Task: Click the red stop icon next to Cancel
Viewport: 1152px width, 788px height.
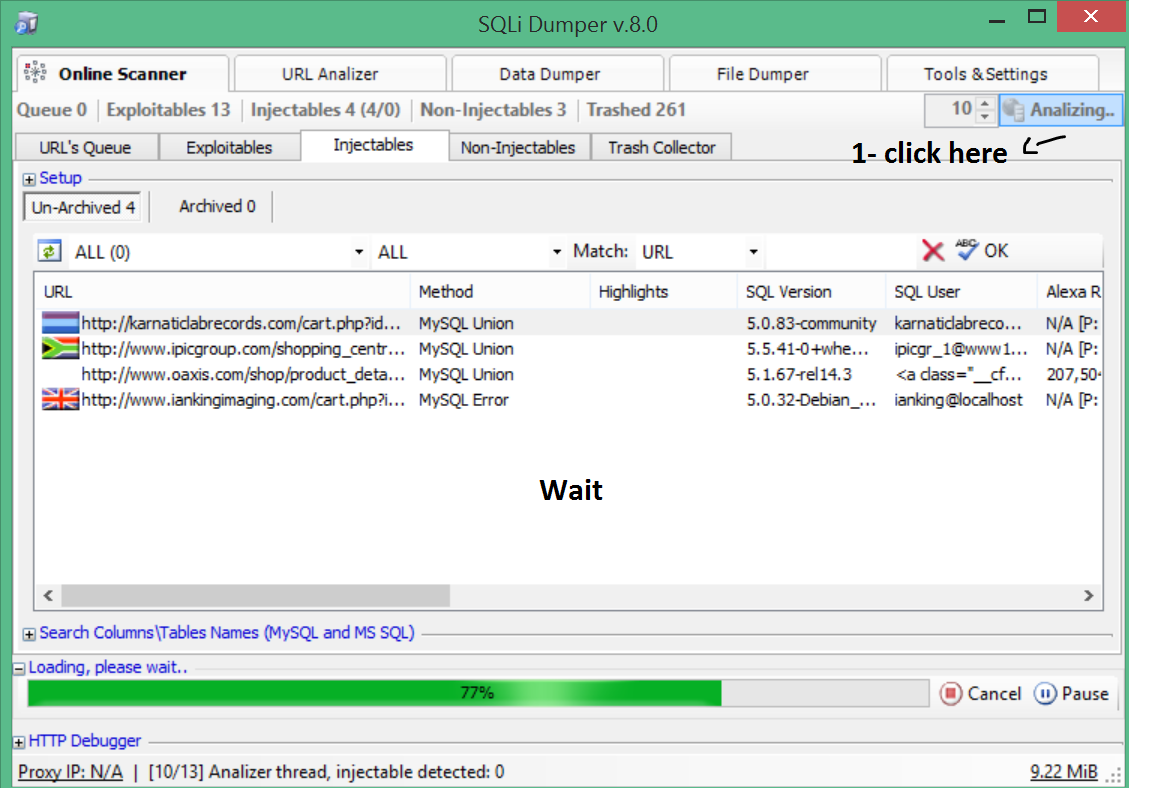Action: coord(951,694)
